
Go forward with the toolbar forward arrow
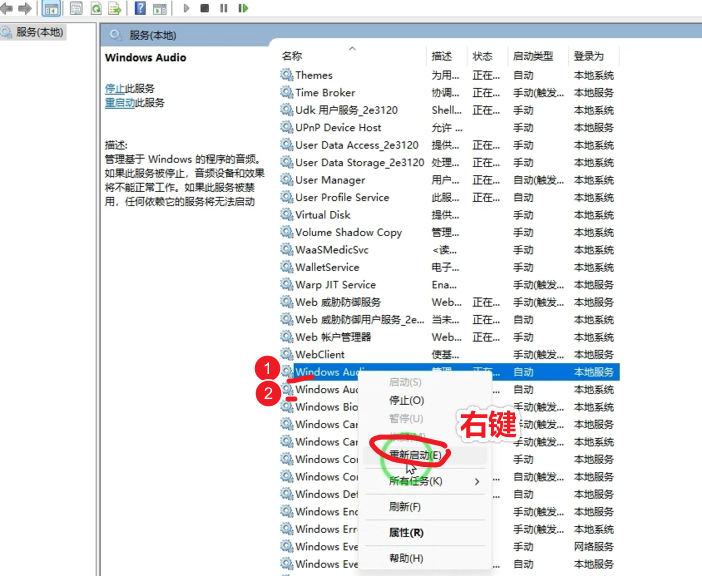point(25,8)
